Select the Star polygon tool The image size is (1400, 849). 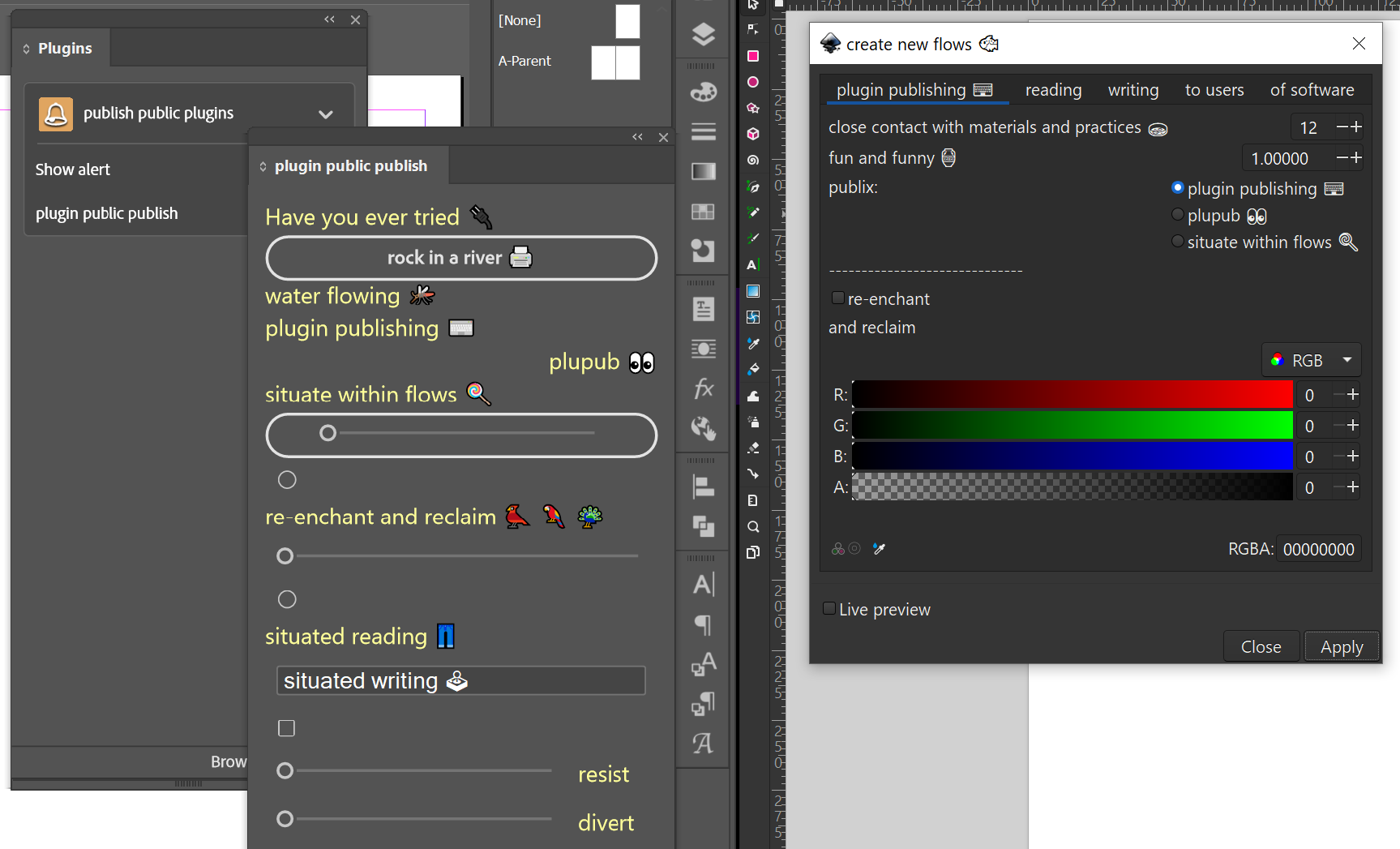(753, 108)
